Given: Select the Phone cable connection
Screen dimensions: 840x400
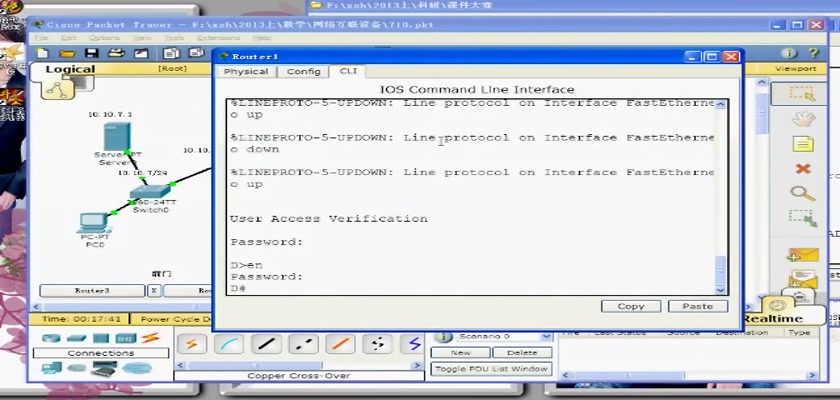Looking at the screenshot, I should (378, 344).
